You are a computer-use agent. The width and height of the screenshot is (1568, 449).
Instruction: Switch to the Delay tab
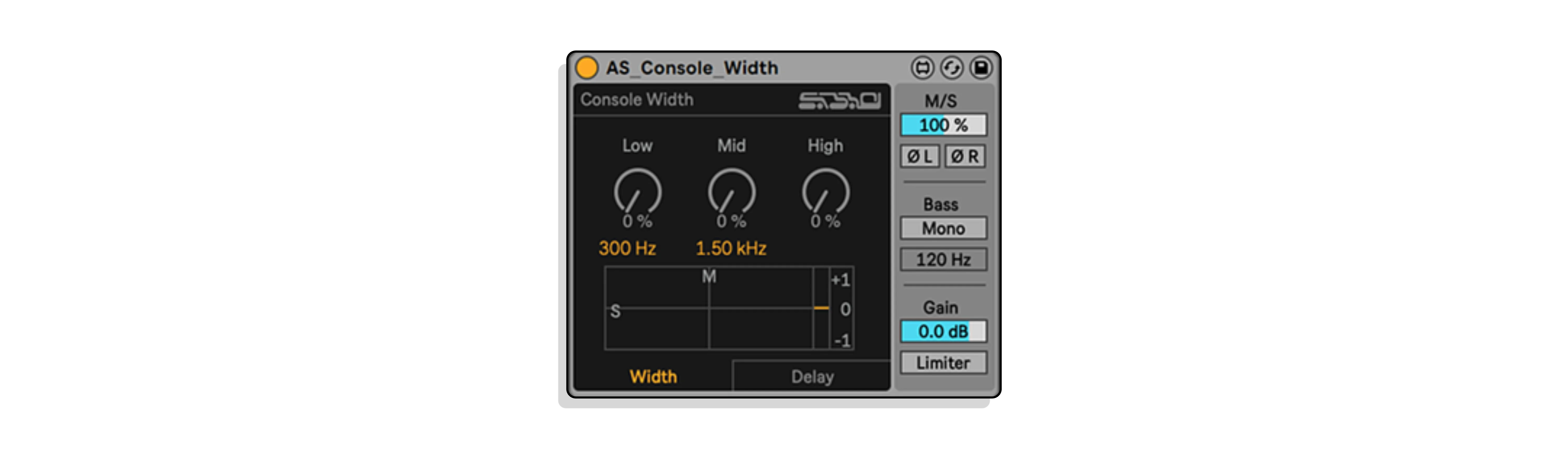[x=812, y=376]
